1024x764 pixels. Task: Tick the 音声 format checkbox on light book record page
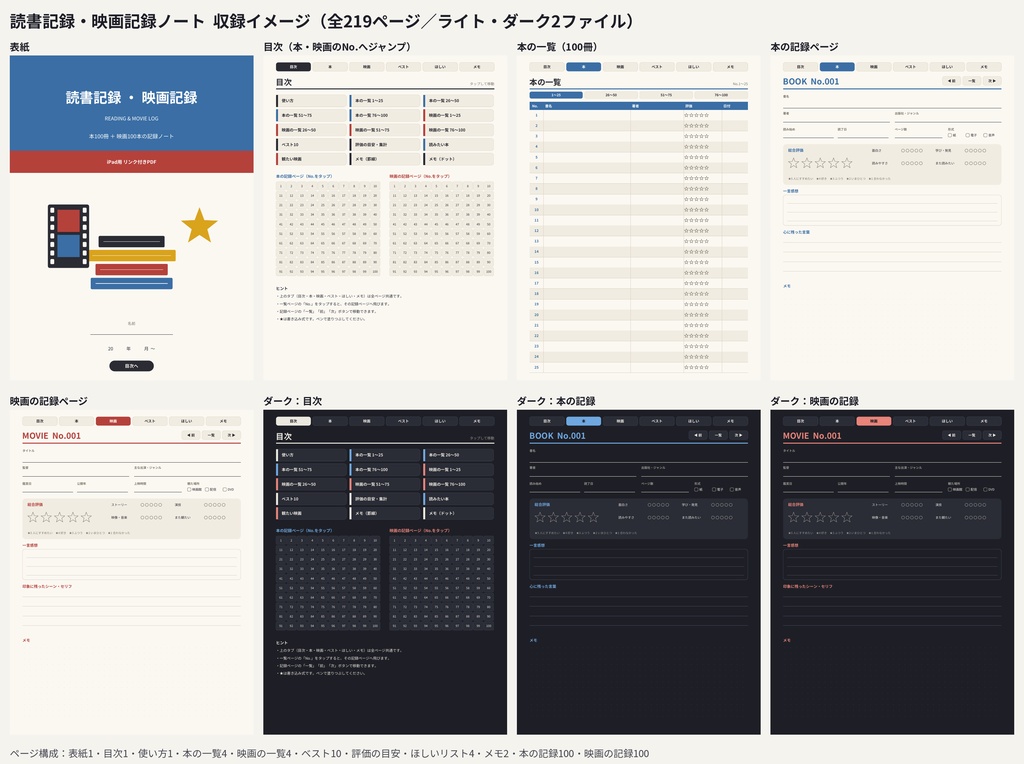click(x=985, y=135)
